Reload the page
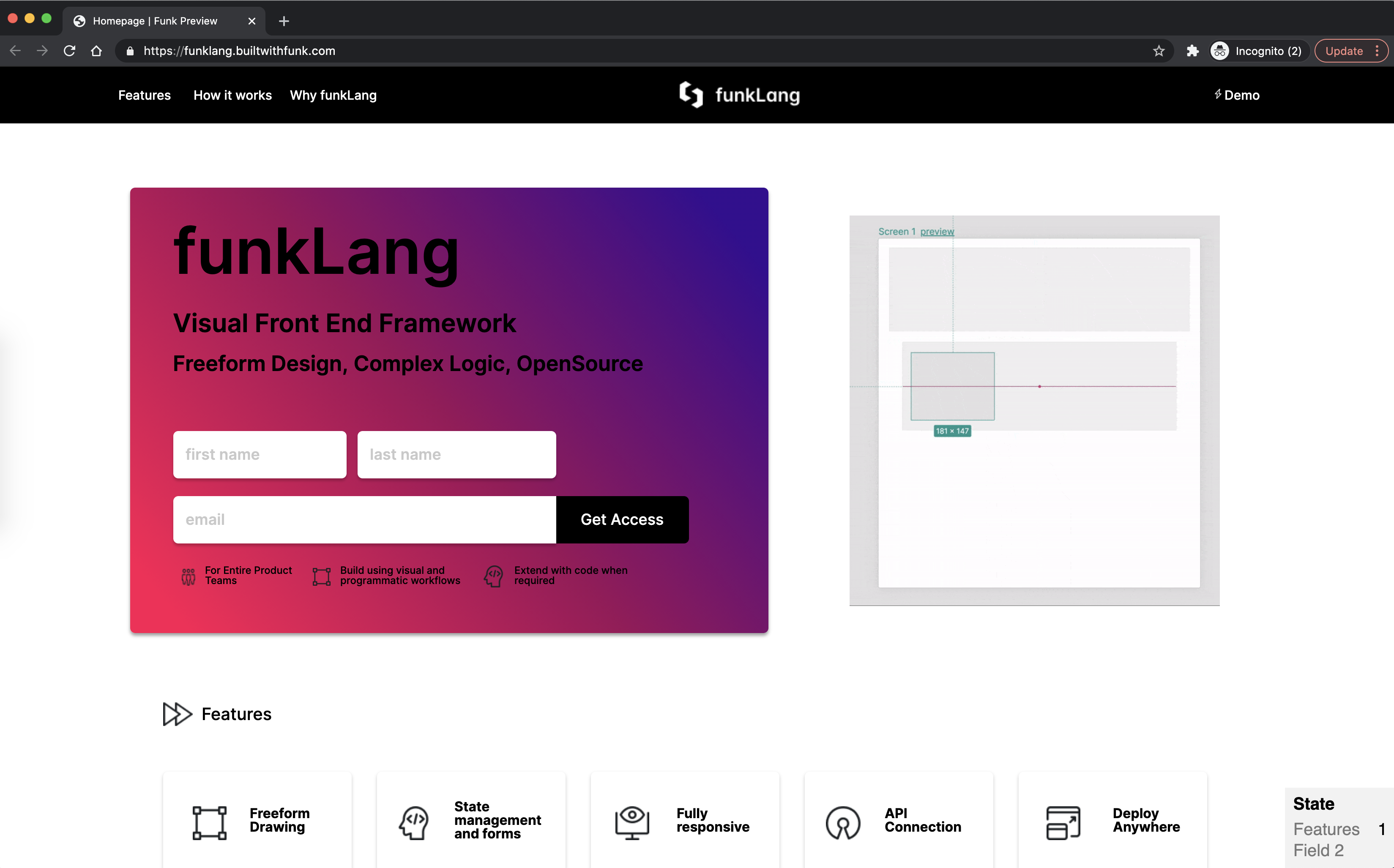This screenshot has width=1394, height=868. tap(69, 51)
